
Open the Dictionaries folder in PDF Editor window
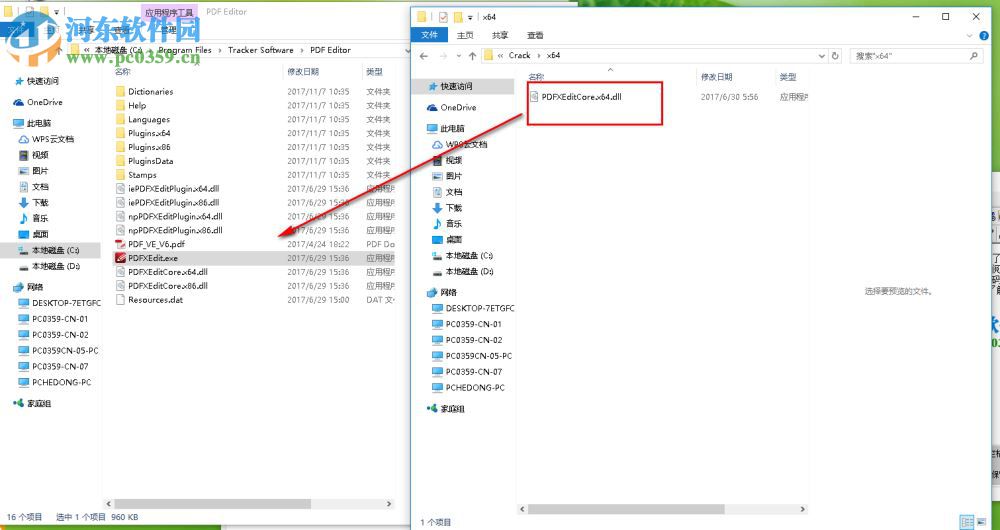pos(151,92)
